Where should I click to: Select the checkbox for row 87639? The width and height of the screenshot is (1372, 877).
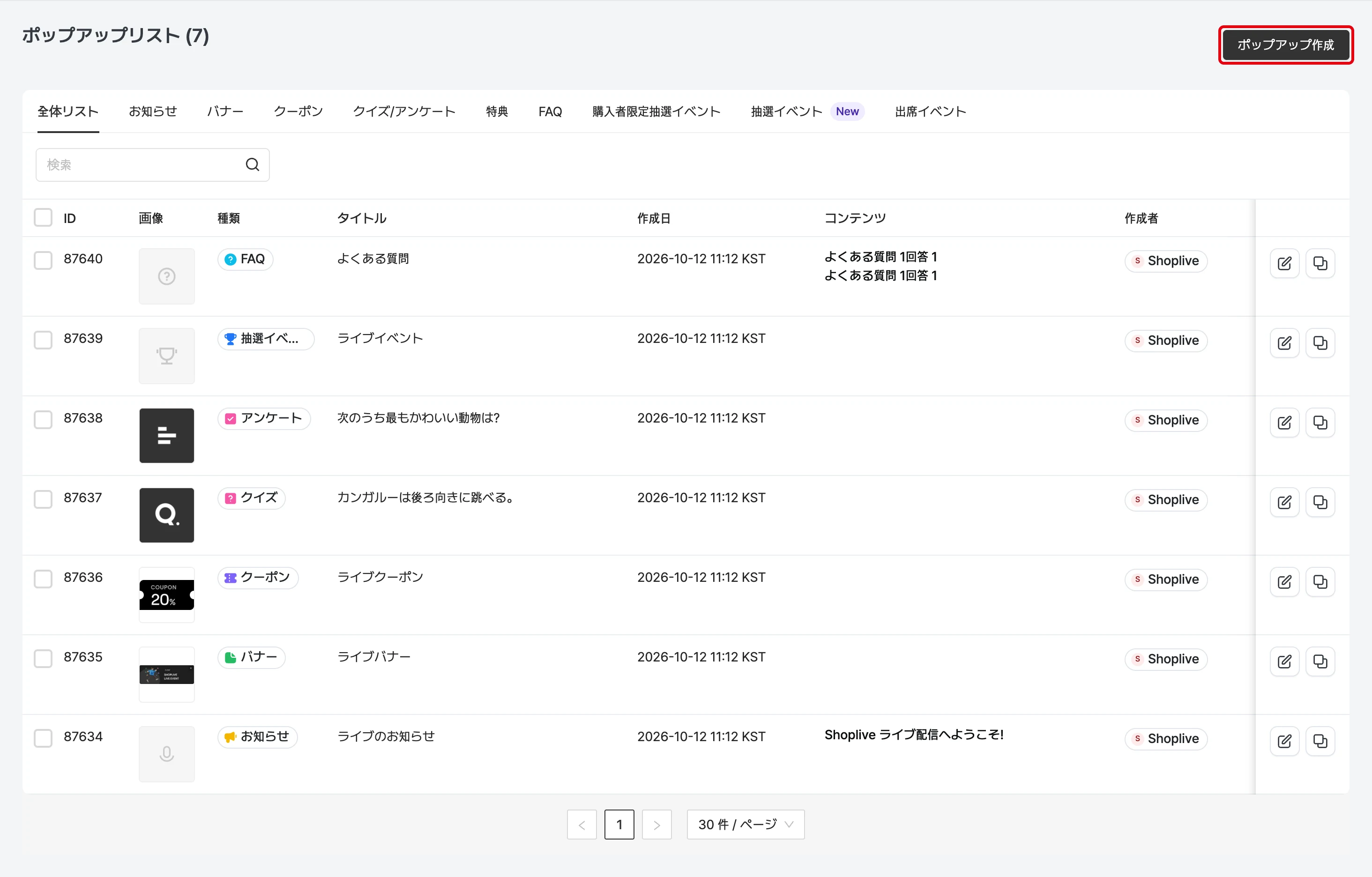click(43, 340)
